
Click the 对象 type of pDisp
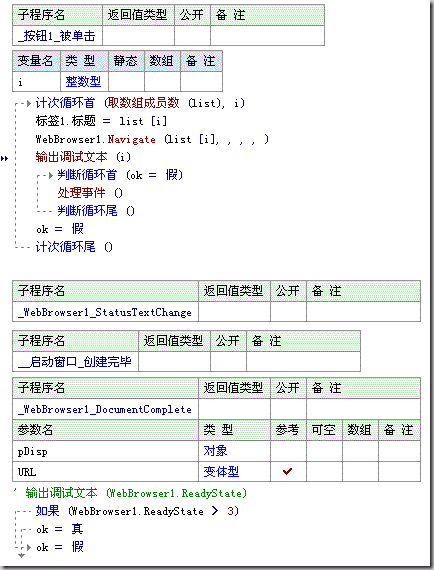click(x=215, y=451)
